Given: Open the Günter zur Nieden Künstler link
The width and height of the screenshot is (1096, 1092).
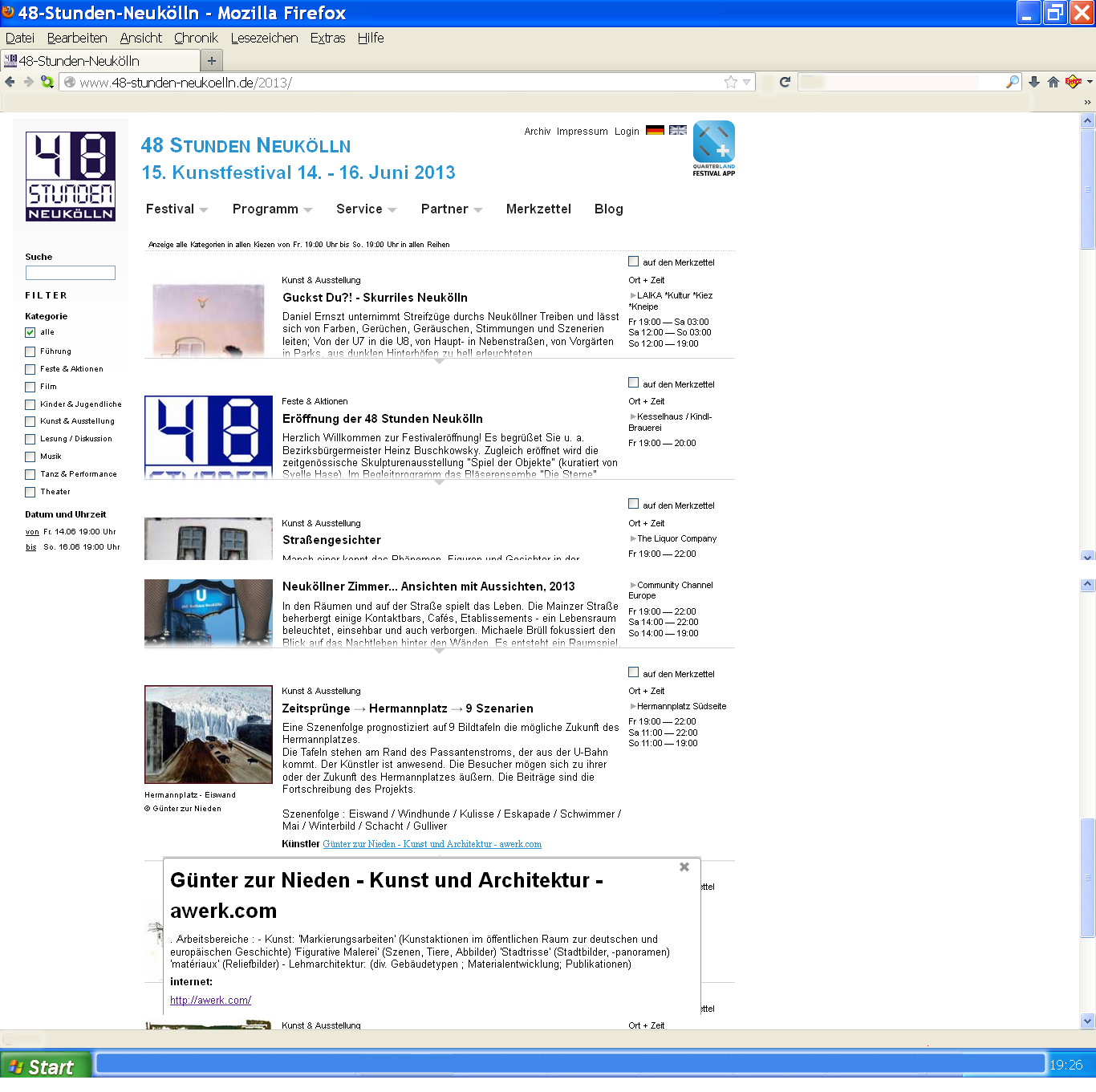Looking at the screenshot, I should [432, 844].
